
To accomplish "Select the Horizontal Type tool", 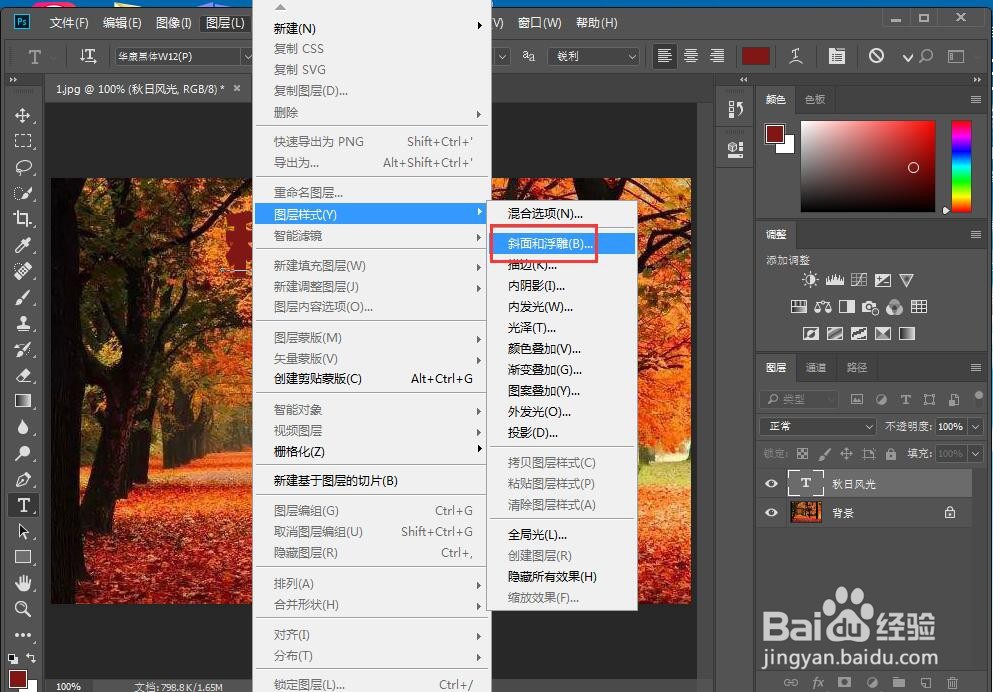I will [x=23, y=505].
